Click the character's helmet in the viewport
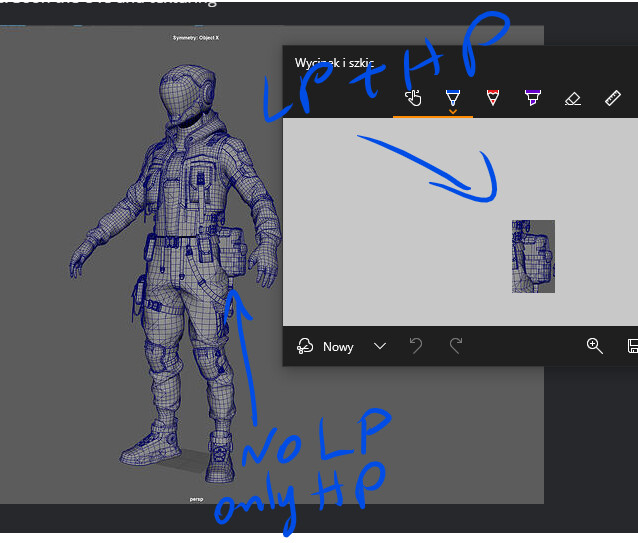638x543 pixels. click(x=188, y=97)
